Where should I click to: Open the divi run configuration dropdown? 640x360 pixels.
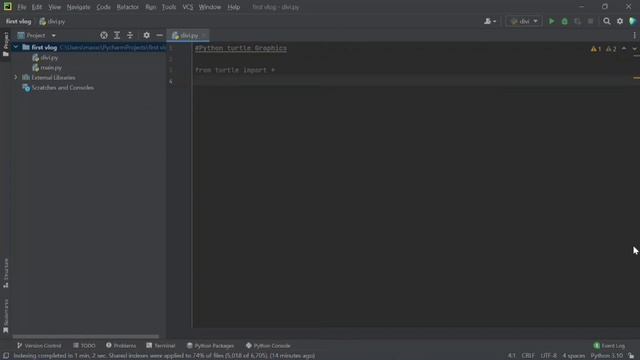(x=524, y=21)
